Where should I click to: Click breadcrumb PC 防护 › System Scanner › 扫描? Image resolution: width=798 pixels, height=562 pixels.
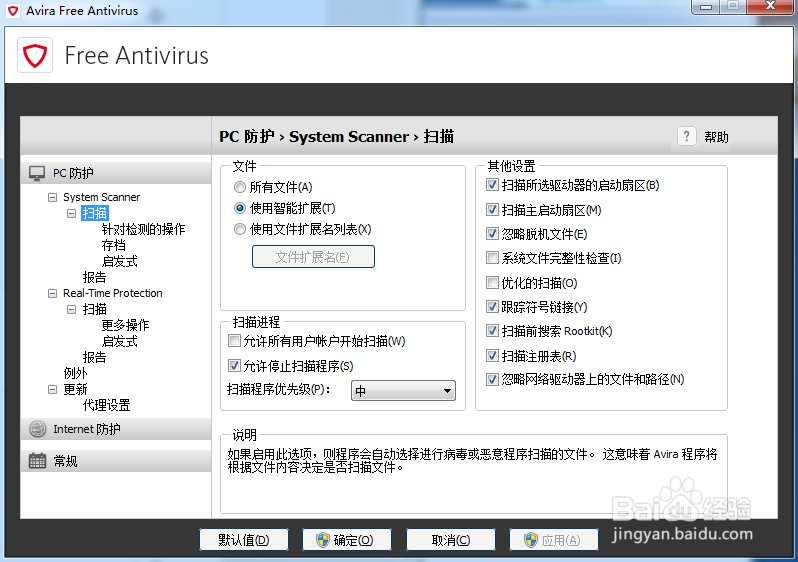[x=336, y=136]
